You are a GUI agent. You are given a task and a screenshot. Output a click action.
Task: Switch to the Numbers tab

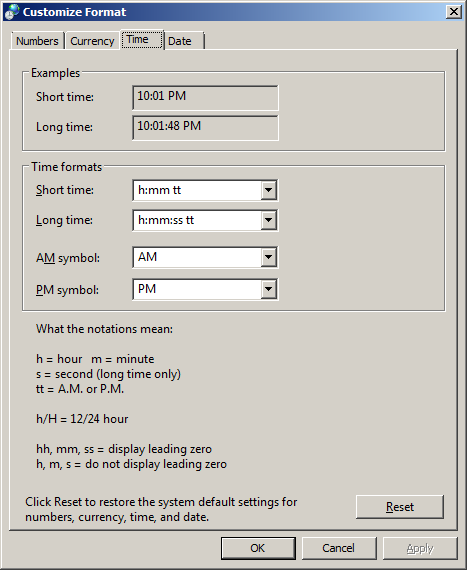tap(37, 41)
